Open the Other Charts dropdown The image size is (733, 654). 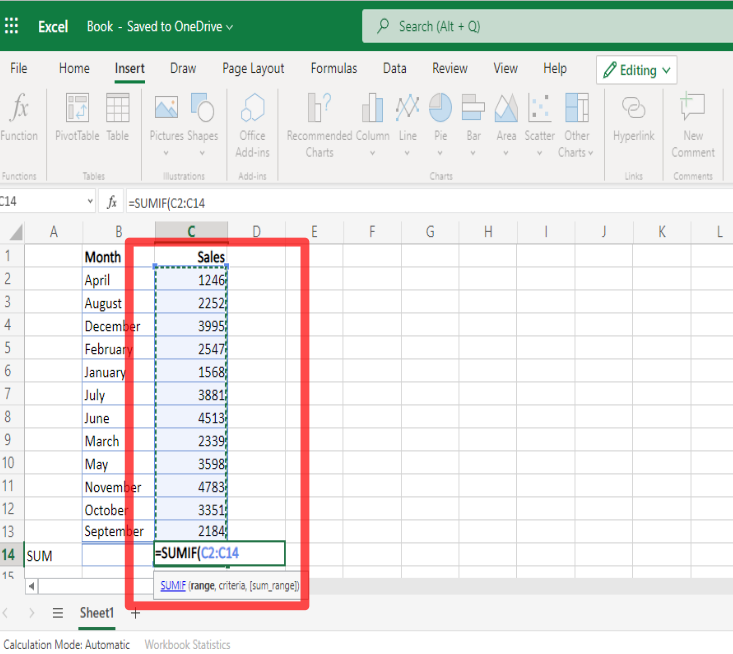[576, 109]
